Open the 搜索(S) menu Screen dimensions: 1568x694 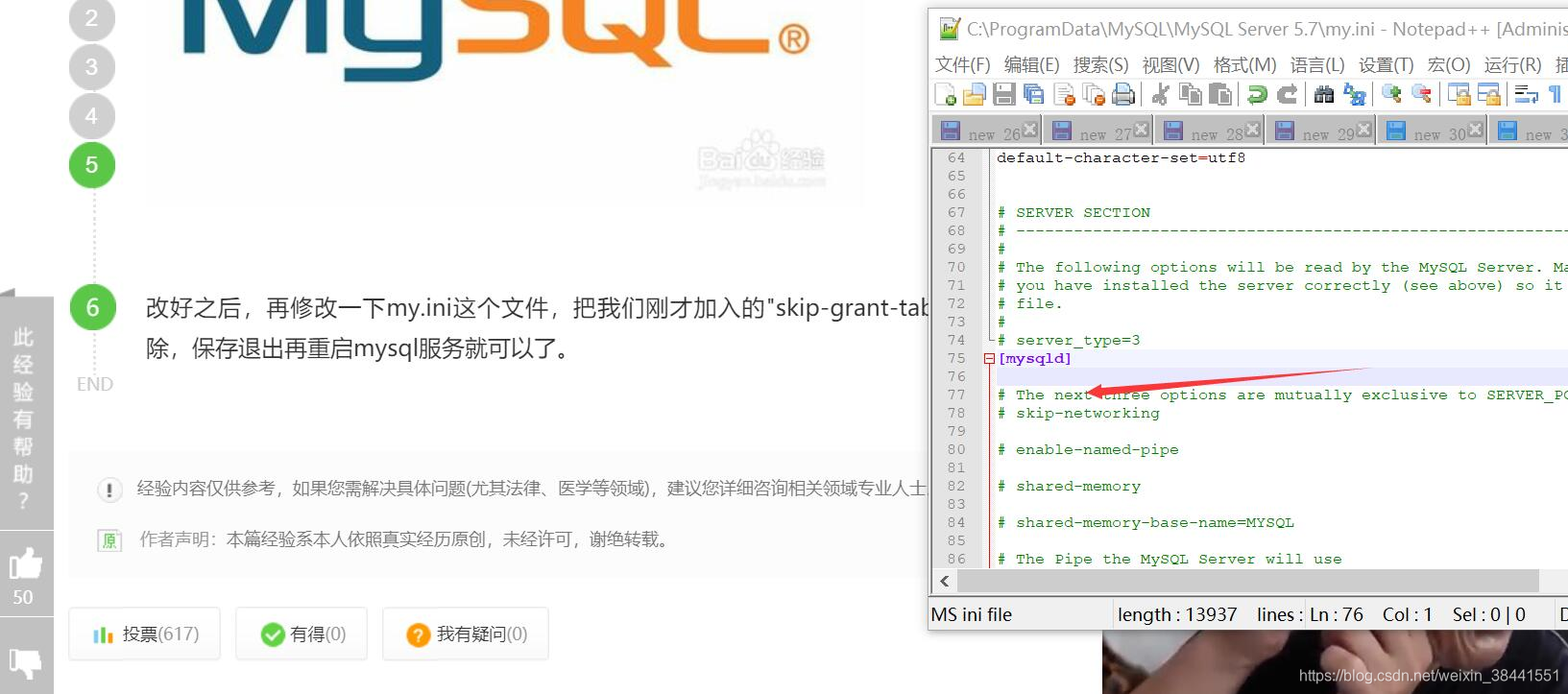tap(1100, 64)
